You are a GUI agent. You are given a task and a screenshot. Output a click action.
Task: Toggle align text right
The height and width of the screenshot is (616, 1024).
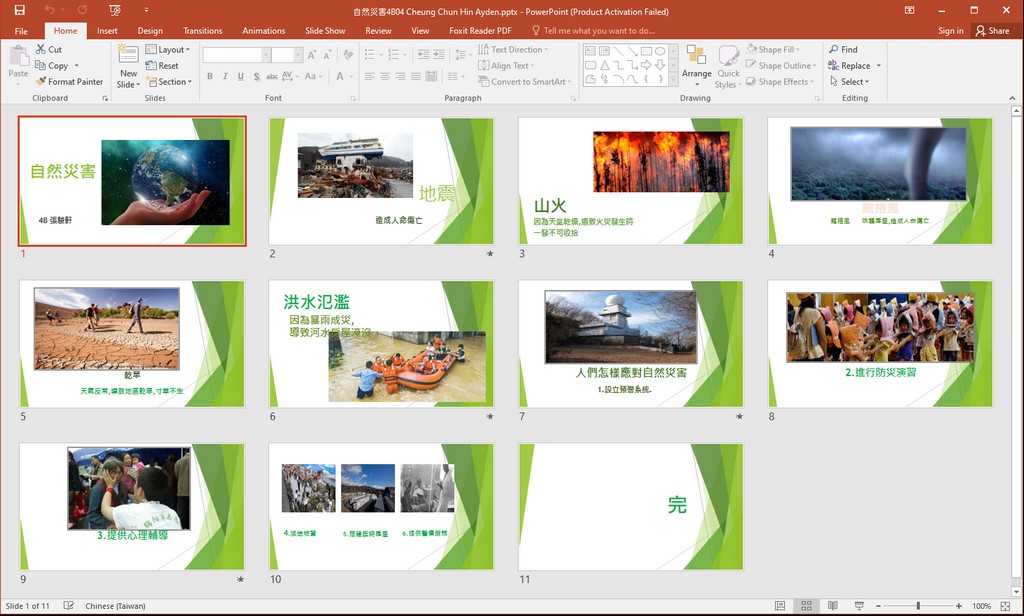(400, 76)
